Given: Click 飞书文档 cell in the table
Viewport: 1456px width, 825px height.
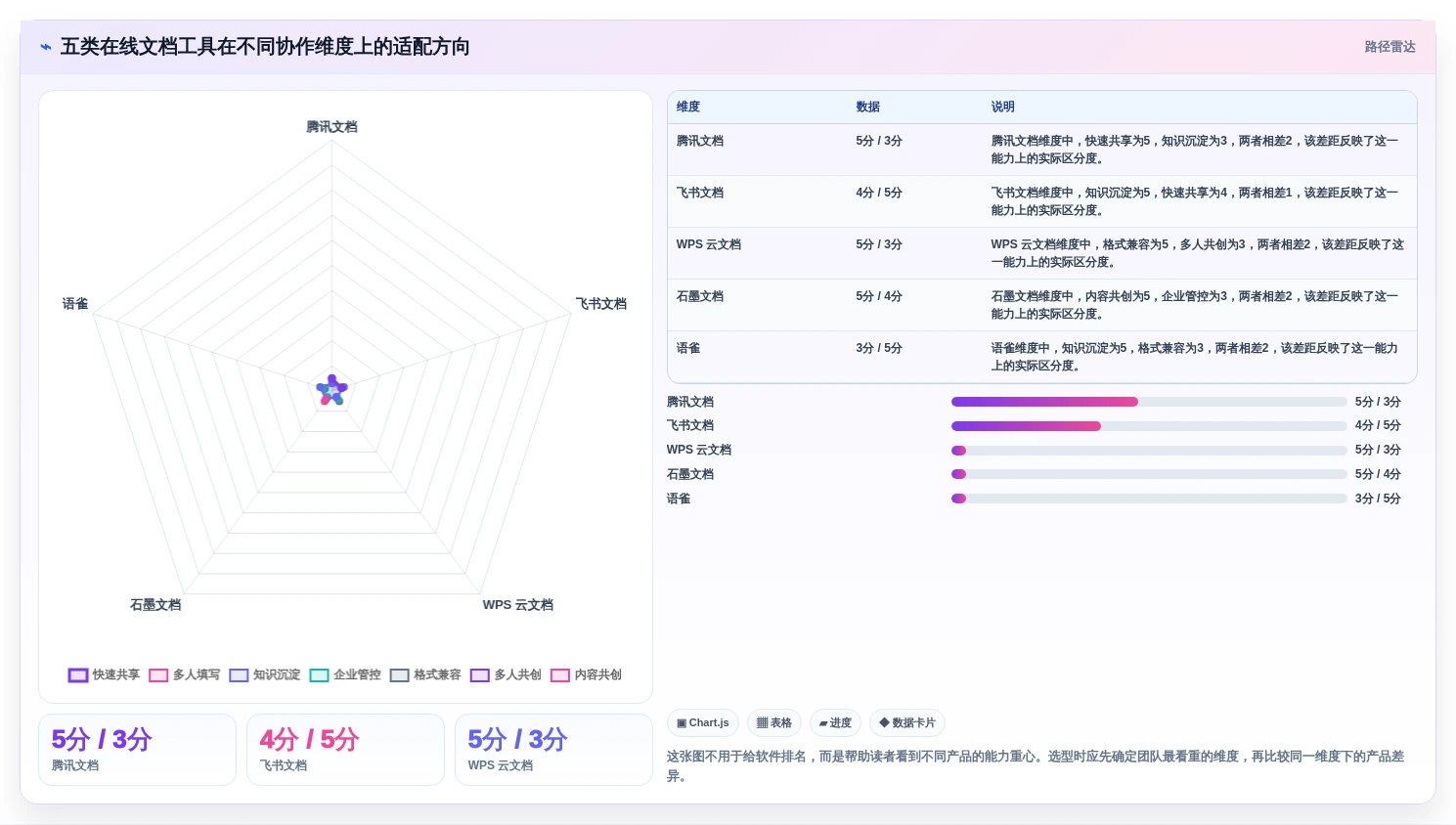Looking at the screenshot, I should [700, 194].
